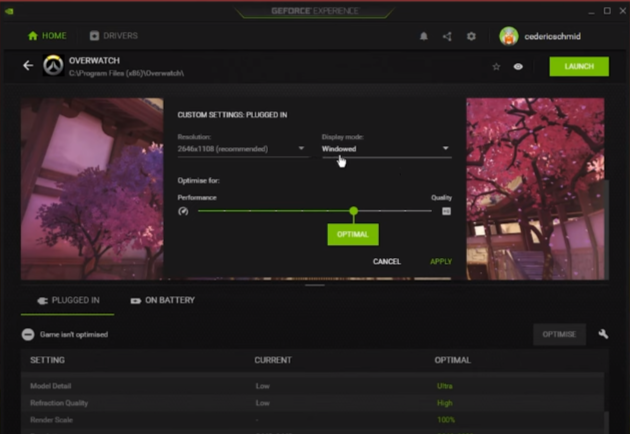This screenshot has height=434, width=630.
Task: Click the share icon
Action: 447,37
